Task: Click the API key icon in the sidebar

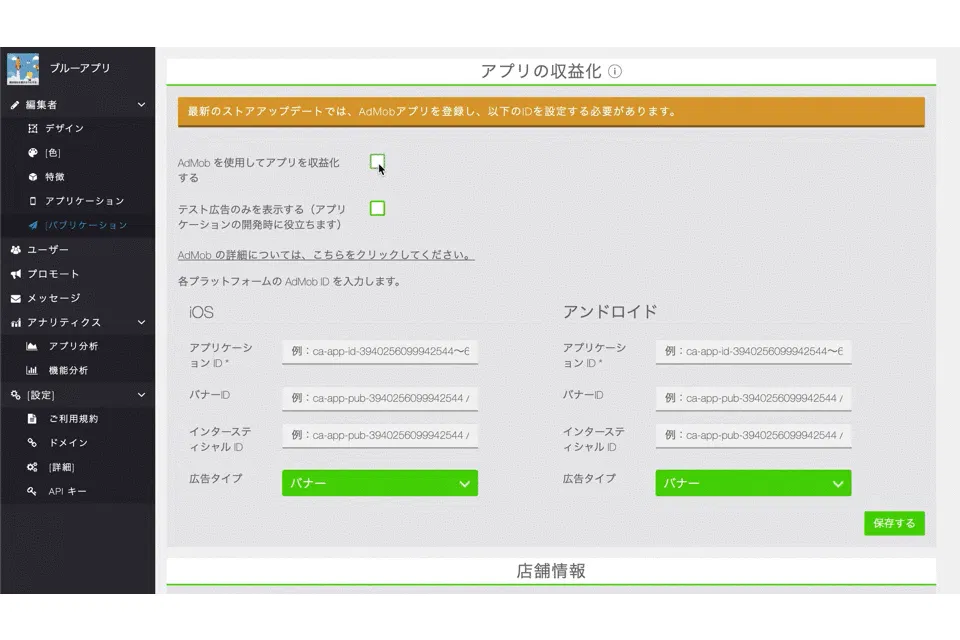Action: pos(32,491)
